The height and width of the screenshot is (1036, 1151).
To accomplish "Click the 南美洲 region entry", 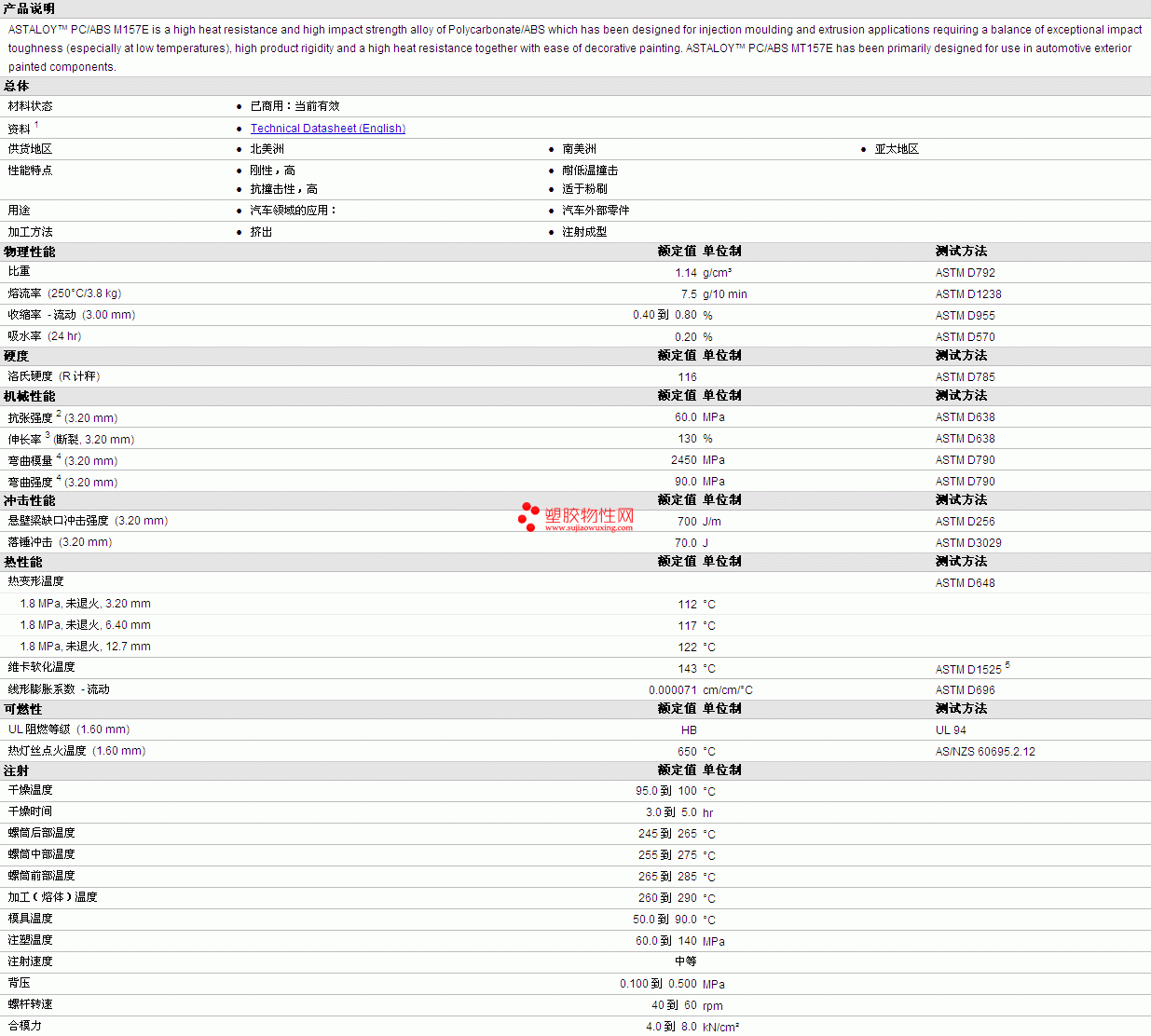I will coord(579,149).
